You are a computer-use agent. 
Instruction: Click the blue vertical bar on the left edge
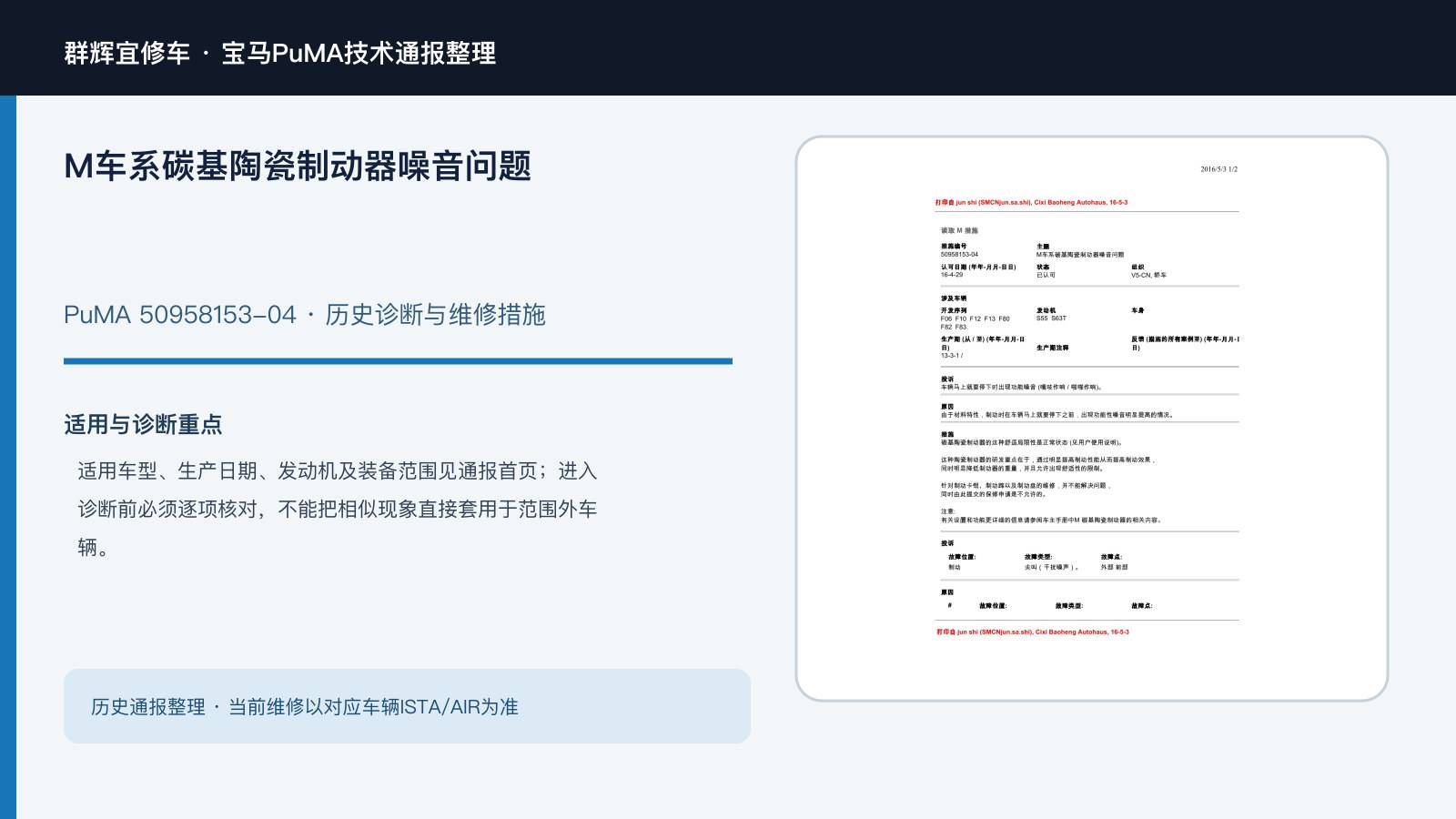click(8, 457)
